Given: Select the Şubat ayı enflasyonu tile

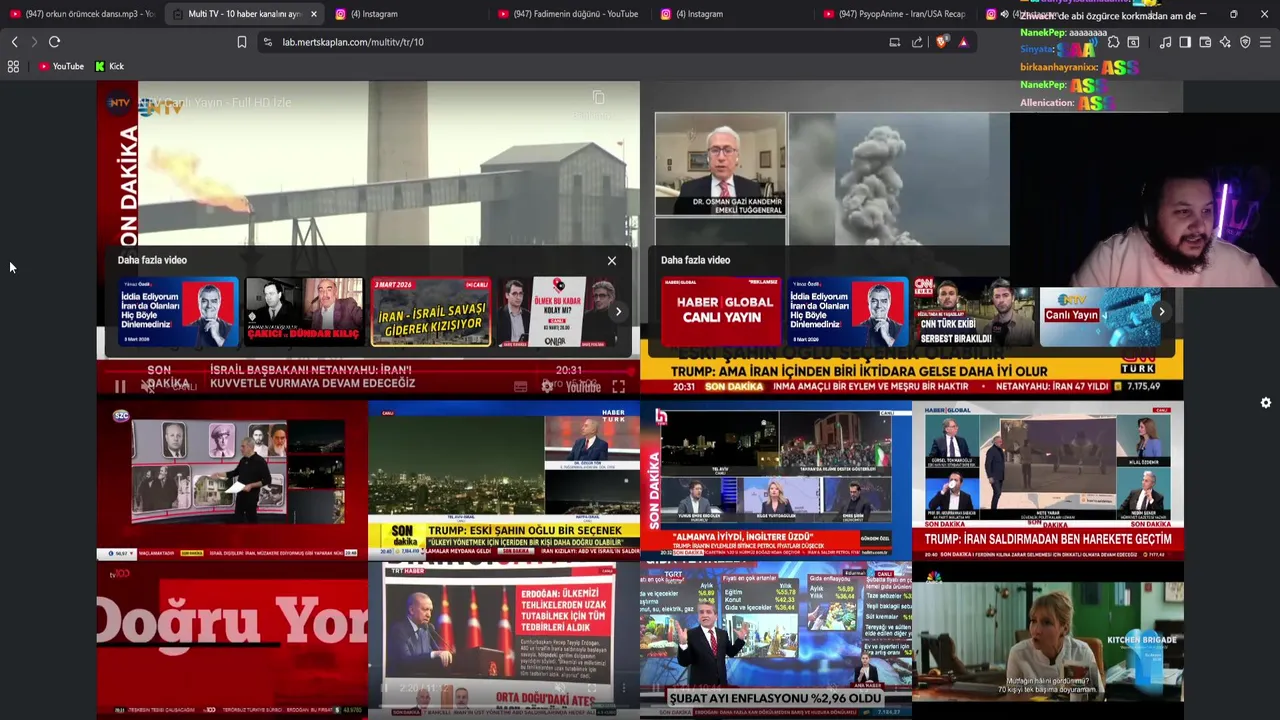Looking at the screenshot, I should click(x=776, y=640).
